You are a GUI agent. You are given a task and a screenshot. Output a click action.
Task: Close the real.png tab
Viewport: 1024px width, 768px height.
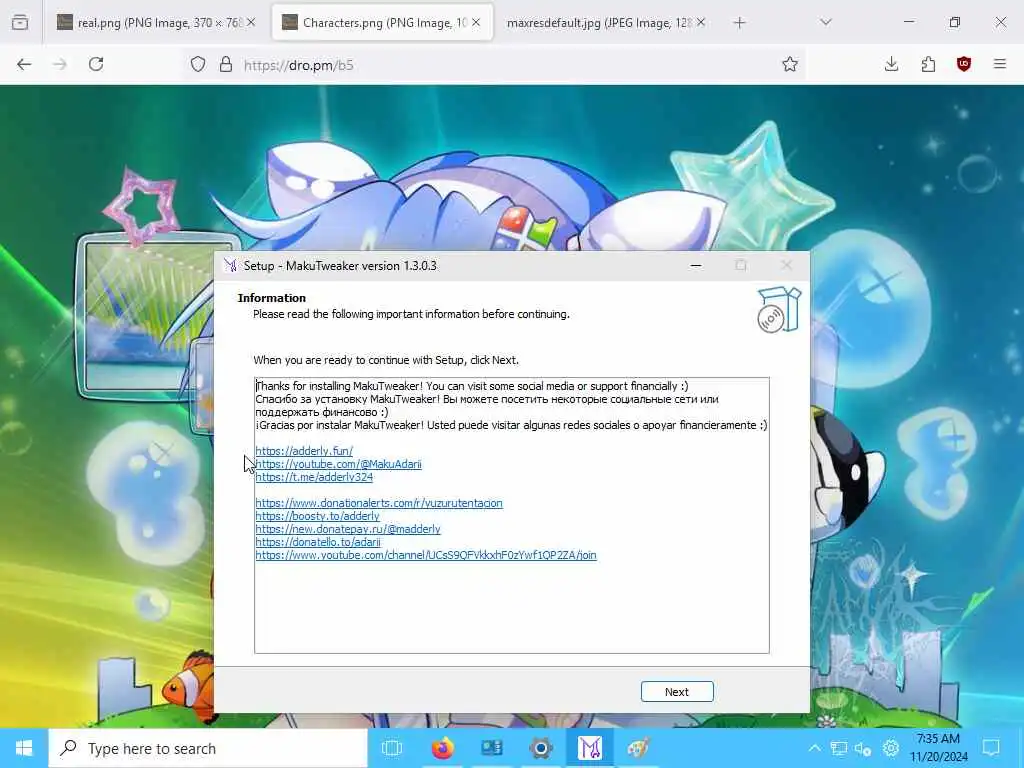[251, 22]
